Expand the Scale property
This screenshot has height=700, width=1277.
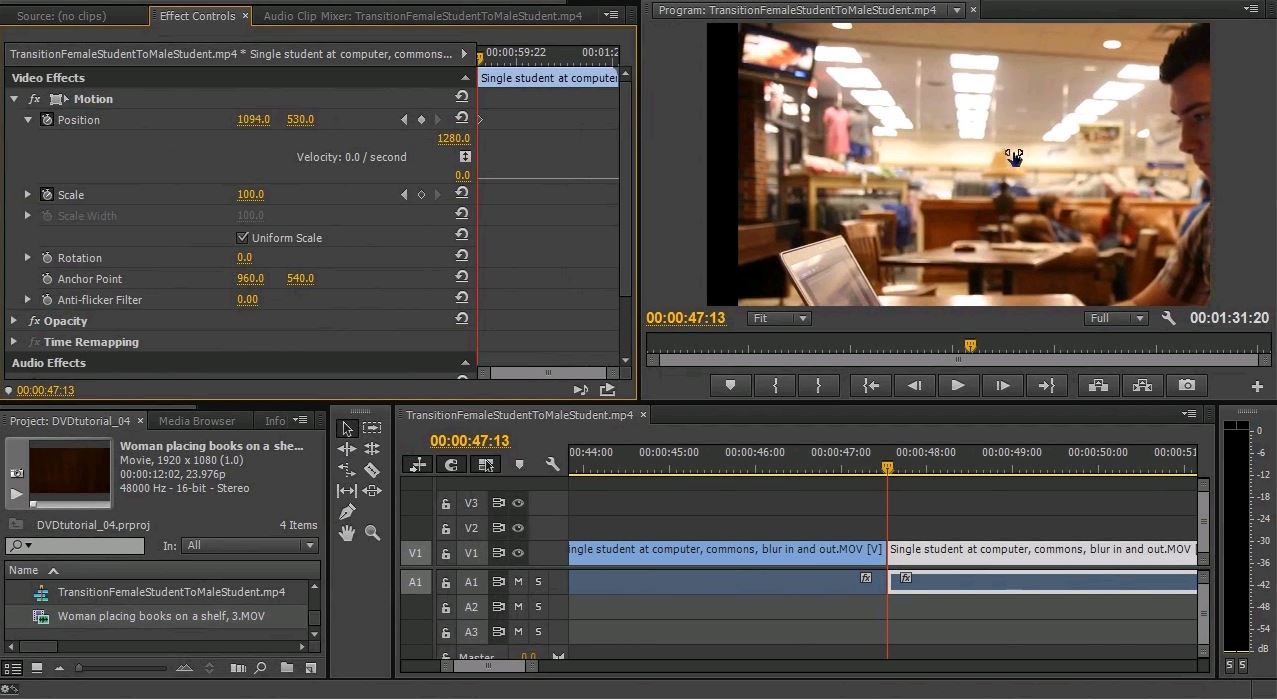tap(28, 194)
